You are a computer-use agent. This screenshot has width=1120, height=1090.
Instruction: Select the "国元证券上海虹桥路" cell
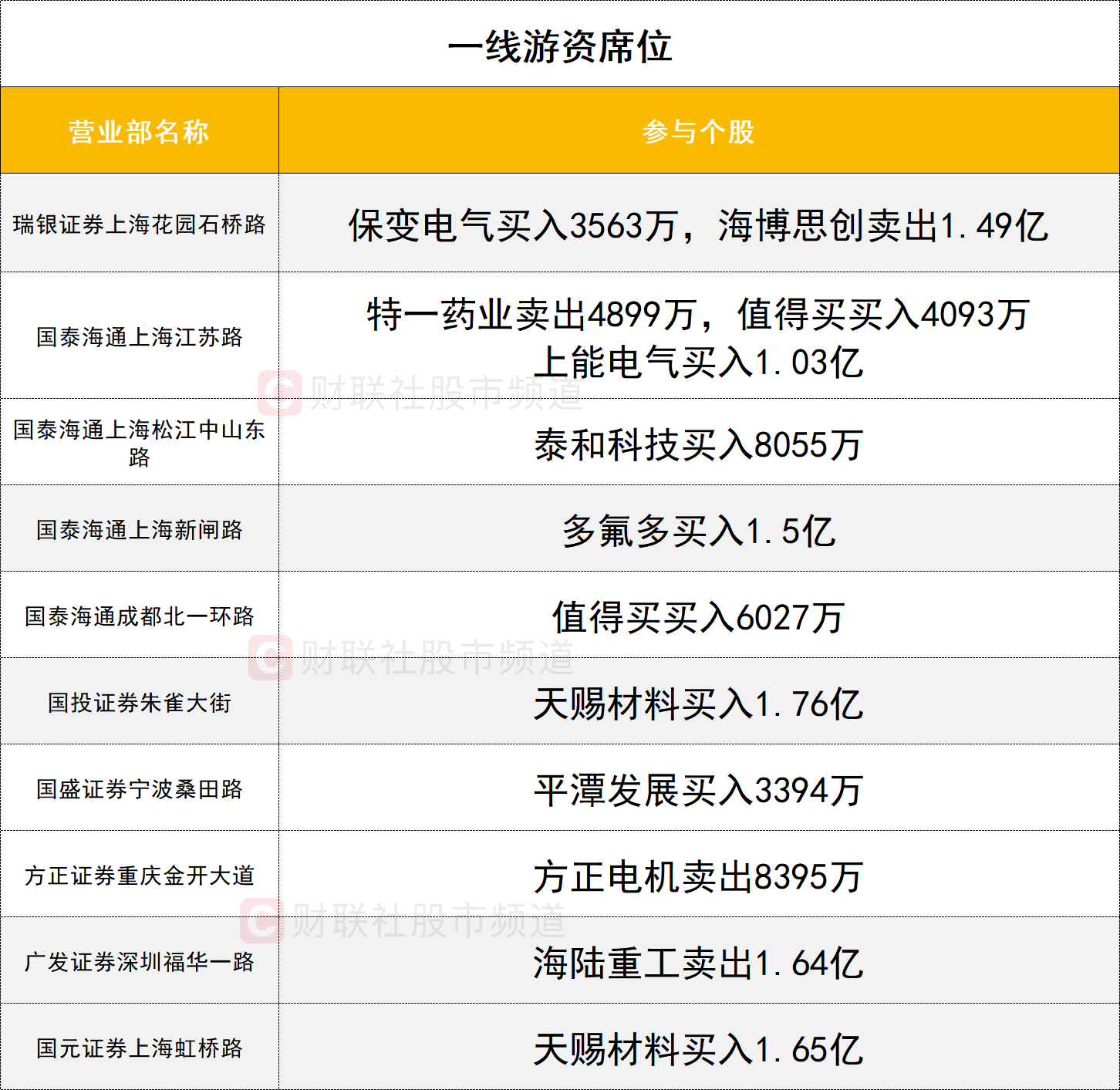click(x=140, y=1047)
